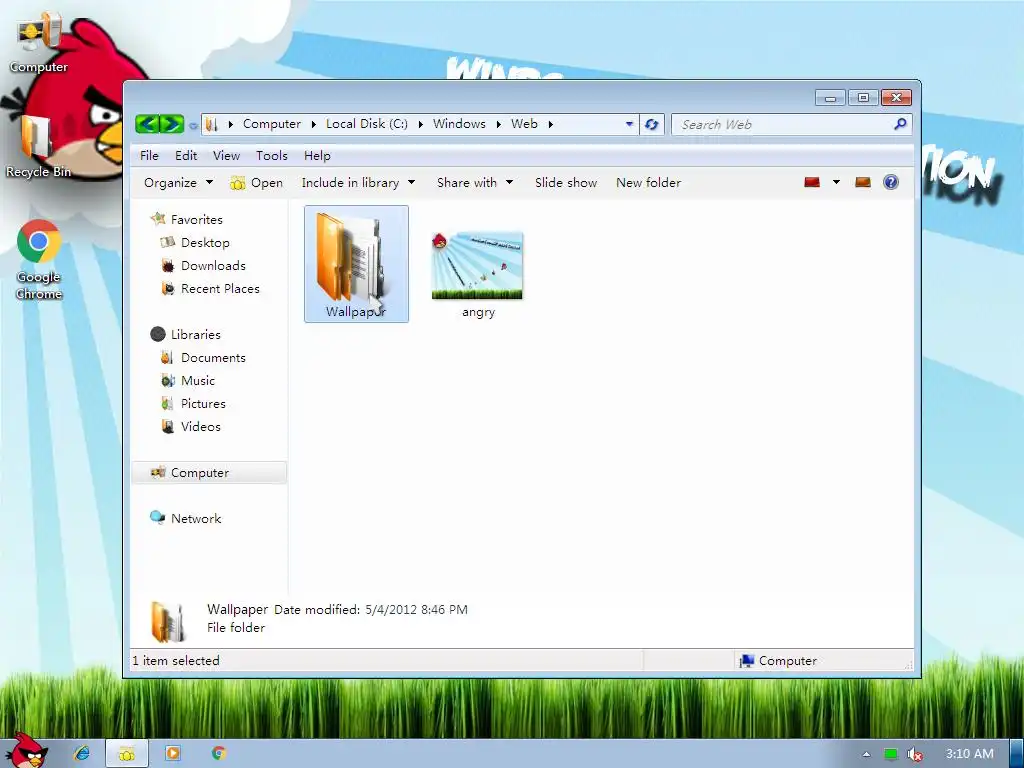Launch Google Chrome from the desktop
The width and height of the screenshot is (1024, 768).
(39, 260)
